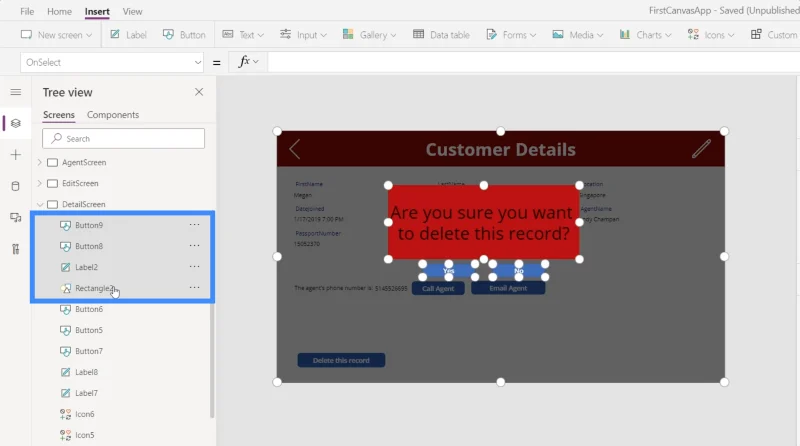Open the Data sources cylinder icon
This screenshot has width=800, height=446.
(16, 186)
